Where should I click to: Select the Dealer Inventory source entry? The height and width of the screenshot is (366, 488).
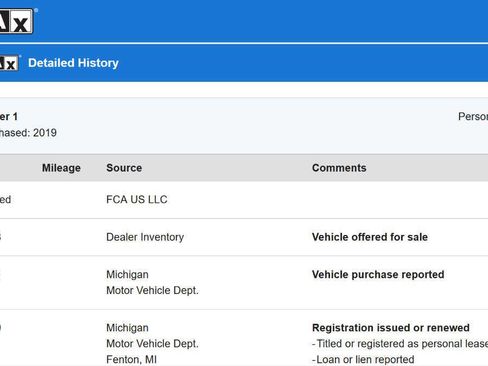coord(145,237)
